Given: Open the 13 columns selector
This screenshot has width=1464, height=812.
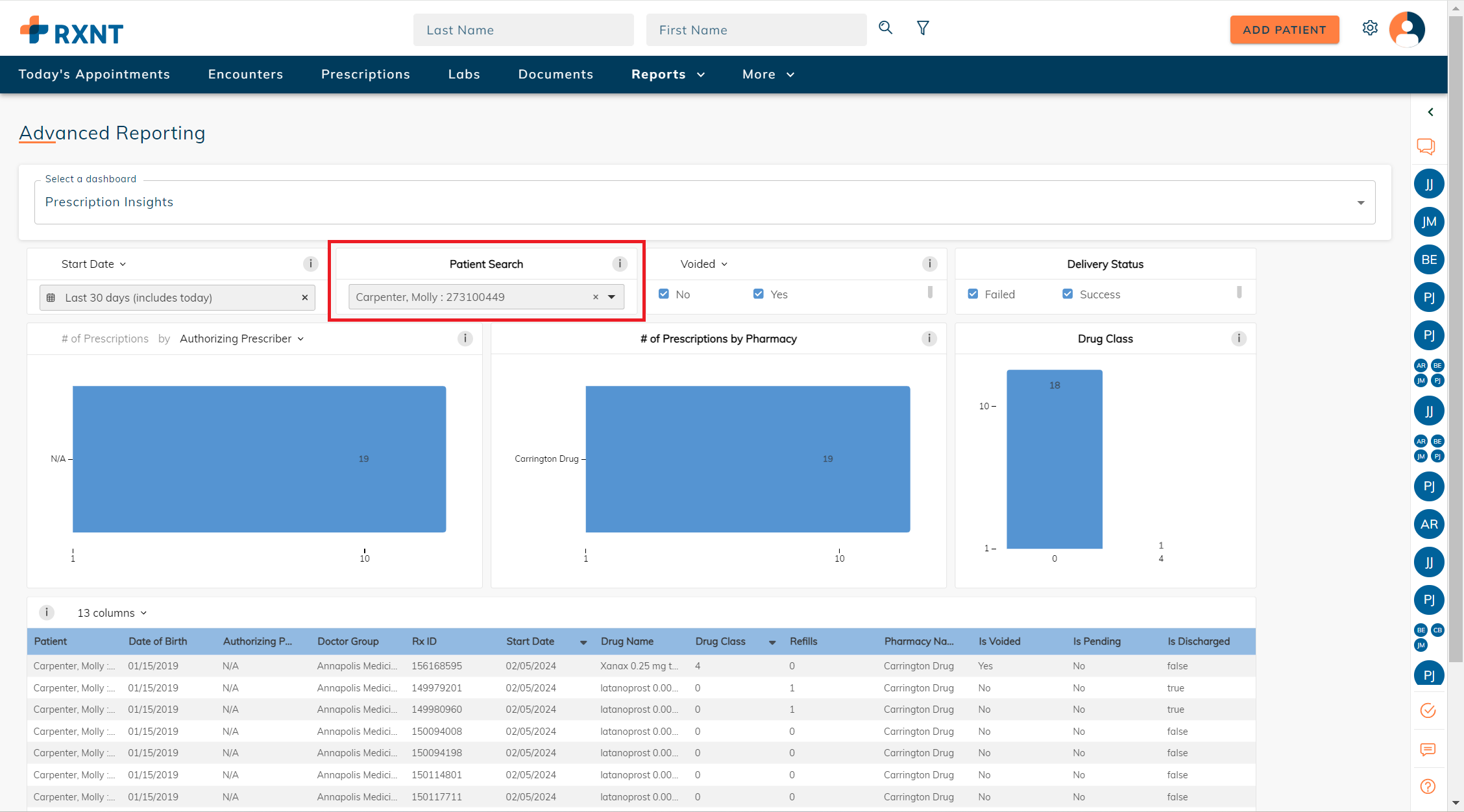Looking at the screenshot, I should (112, 613).
